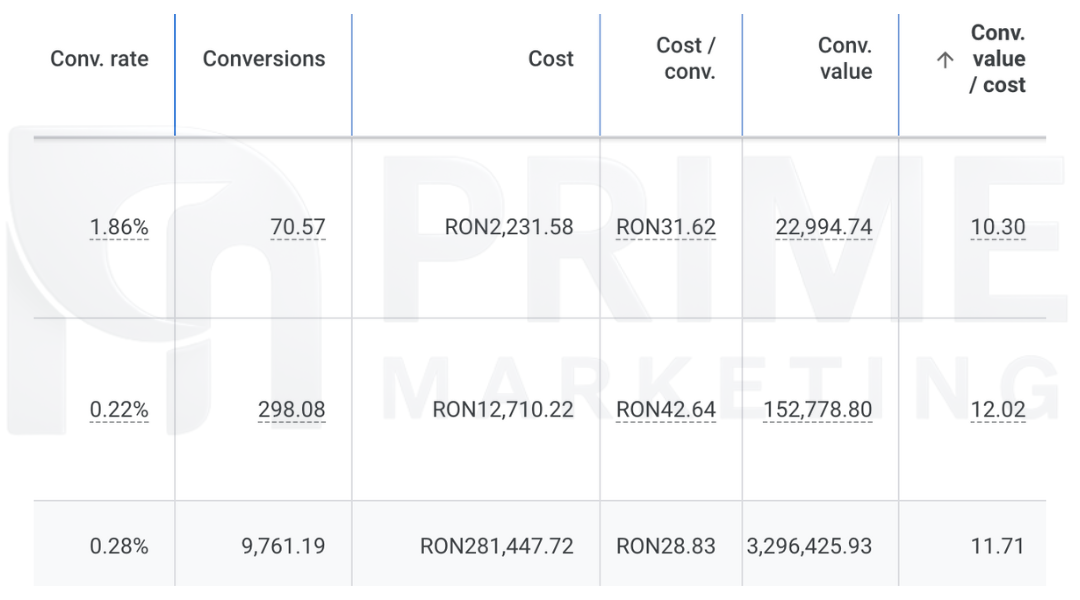The image size is (1080, 600).
Task: Click the RON42.64 cost per conversion value
Action: click(x=666, y=410)
